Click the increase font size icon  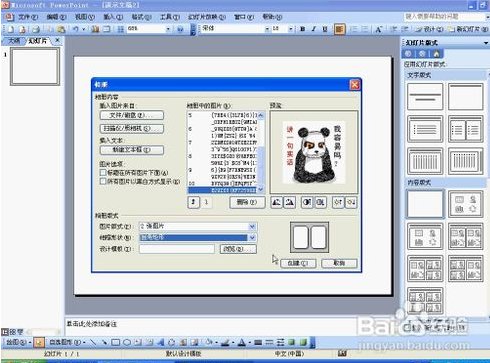pyautogui.click(x=379, y=29)
